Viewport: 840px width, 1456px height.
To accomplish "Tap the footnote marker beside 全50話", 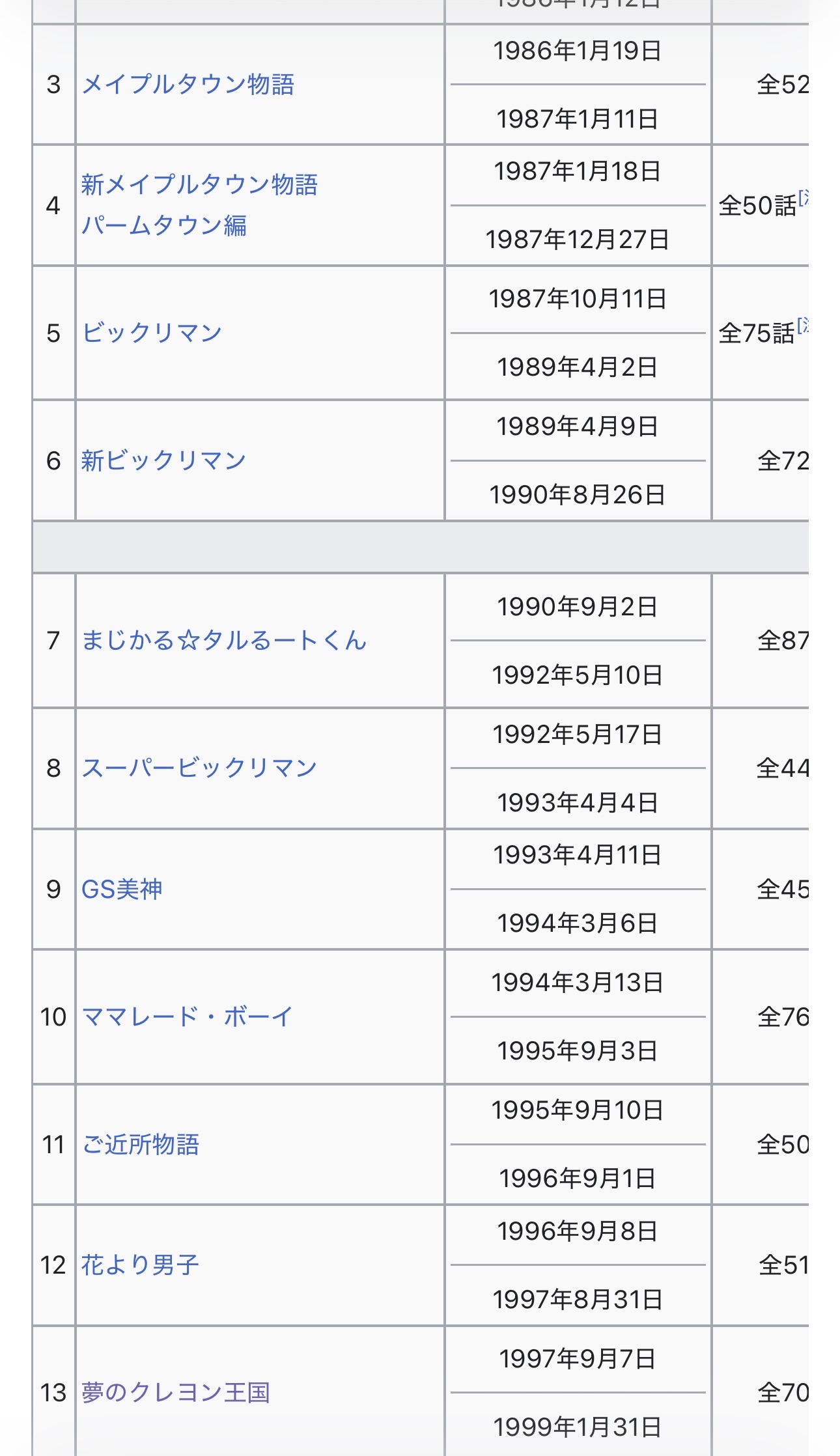I will point(804,197).
